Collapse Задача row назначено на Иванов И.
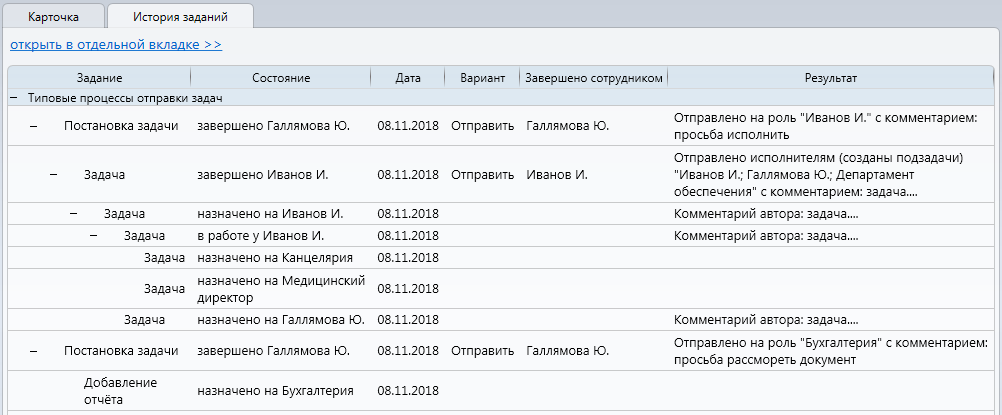The image size is (1002, 415). 73,214
